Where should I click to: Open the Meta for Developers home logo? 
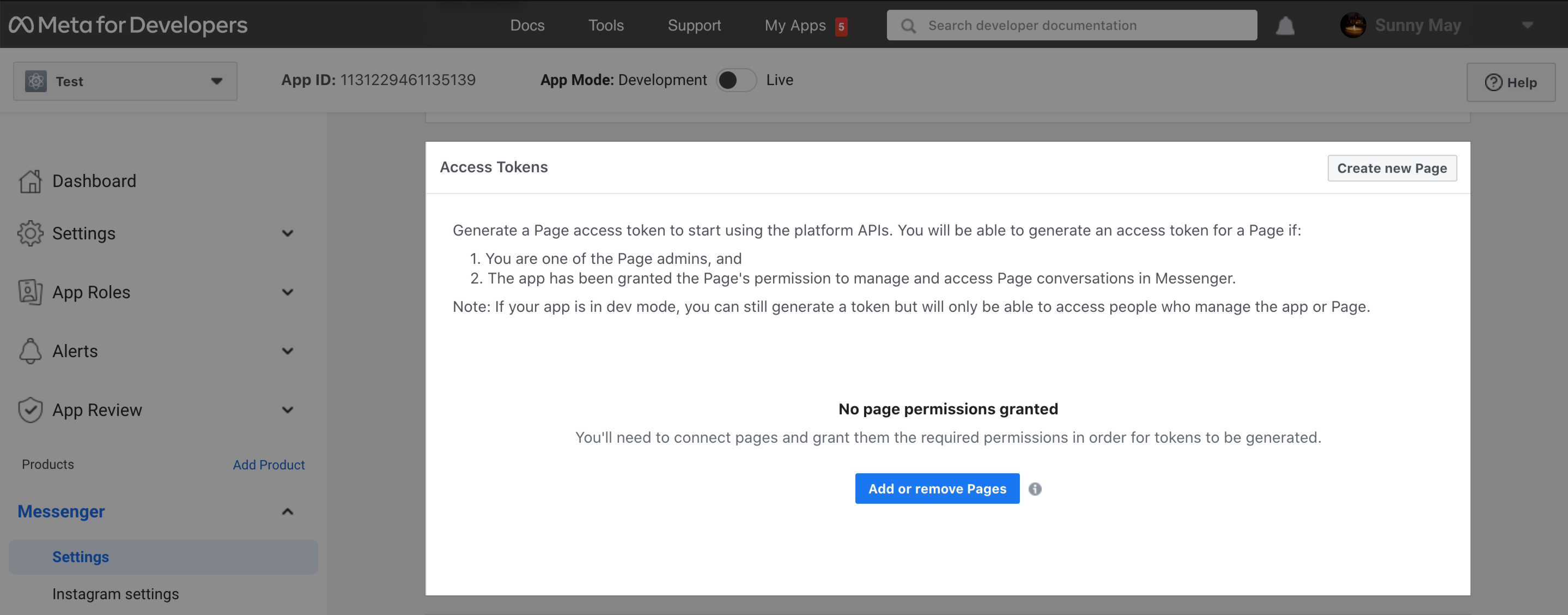pyautogui.click(x=128, y=25)
